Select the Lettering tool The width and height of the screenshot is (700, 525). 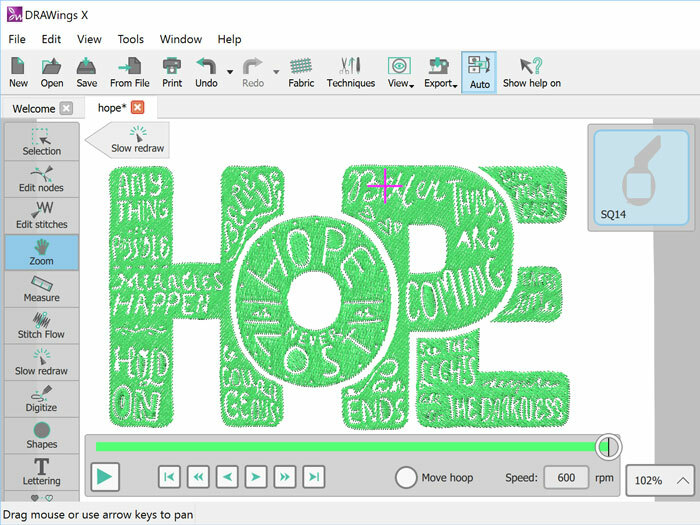click(x=42, y=472)
